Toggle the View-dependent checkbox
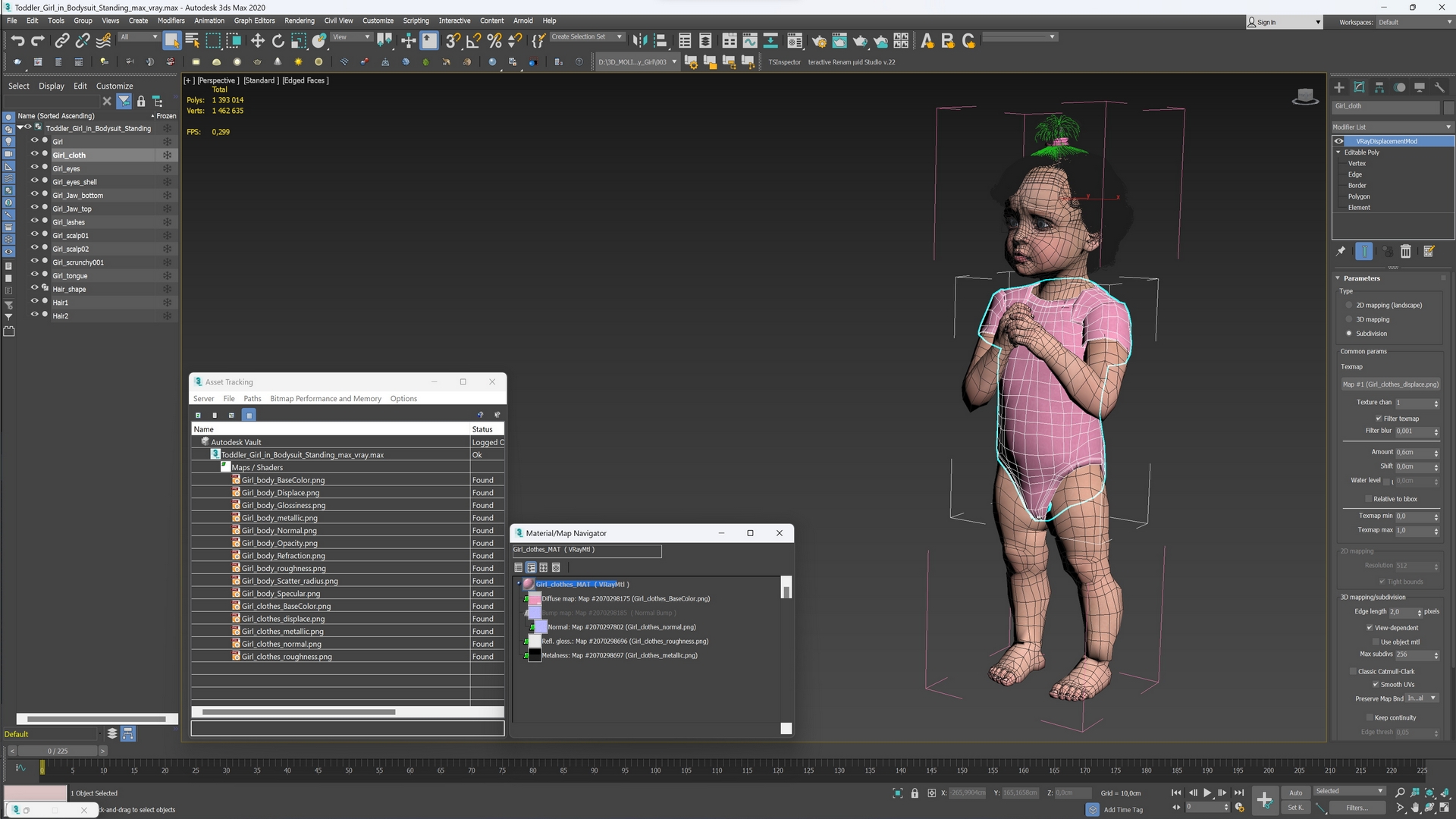Viewport: 1456px width, 819px height. 1370,628
